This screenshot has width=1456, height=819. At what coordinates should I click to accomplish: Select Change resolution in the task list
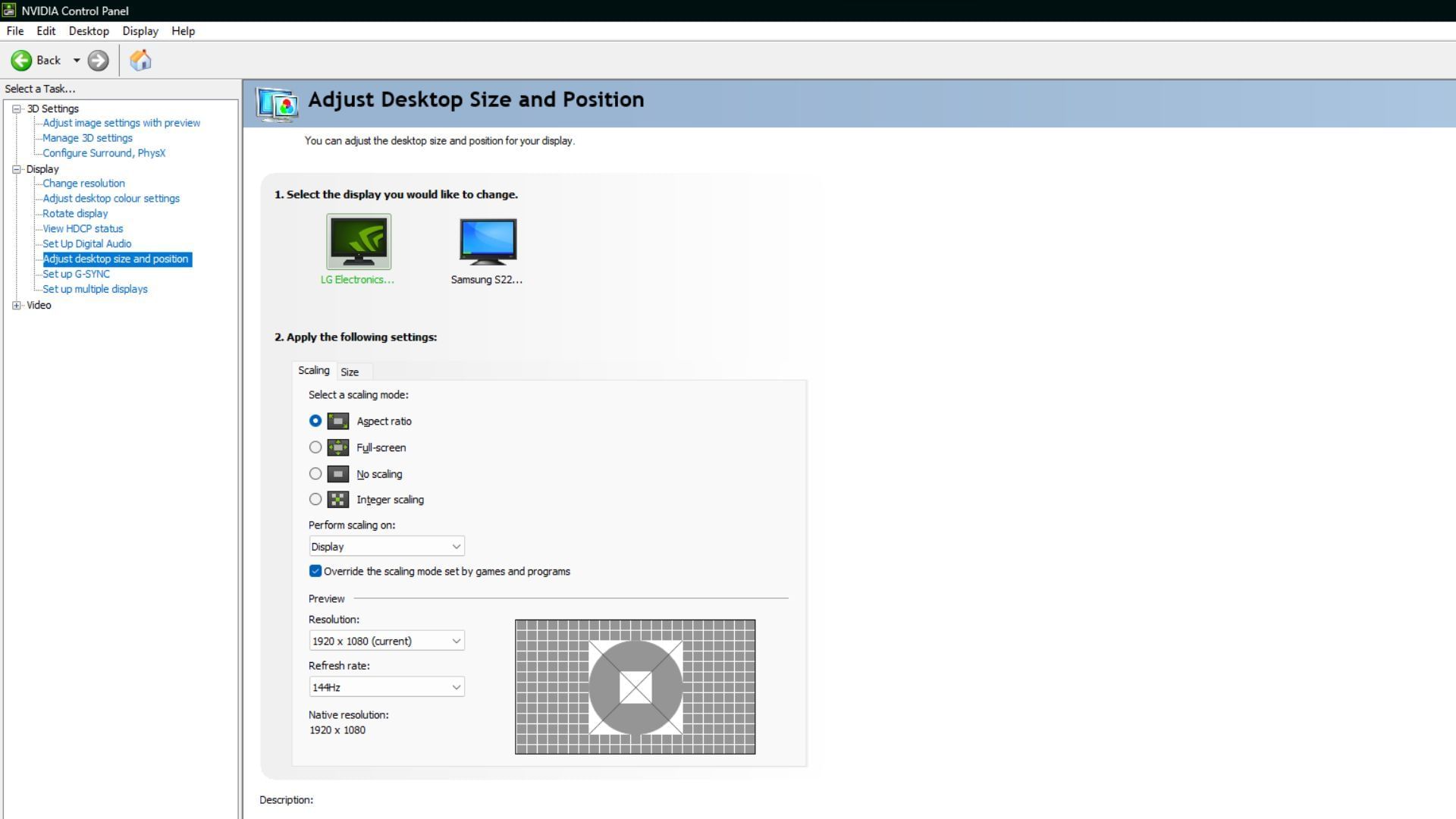[83, 183]
